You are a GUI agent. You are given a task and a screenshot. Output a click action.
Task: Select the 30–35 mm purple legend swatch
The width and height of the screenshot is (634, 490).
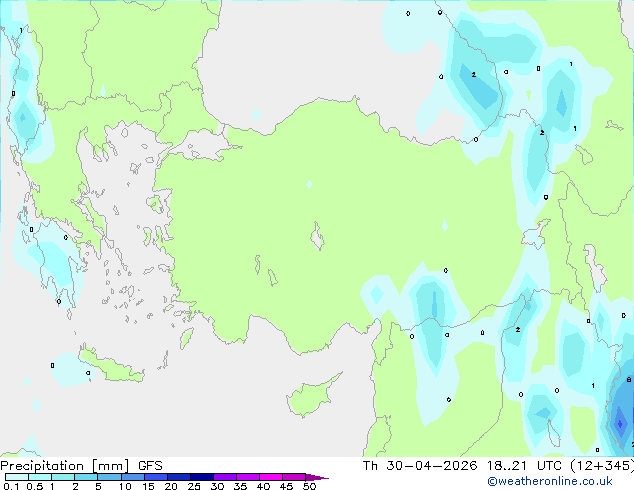225,477
